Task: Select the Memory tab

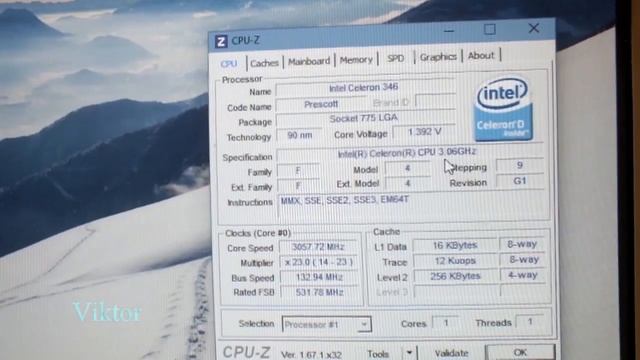Action: [356, 60]
